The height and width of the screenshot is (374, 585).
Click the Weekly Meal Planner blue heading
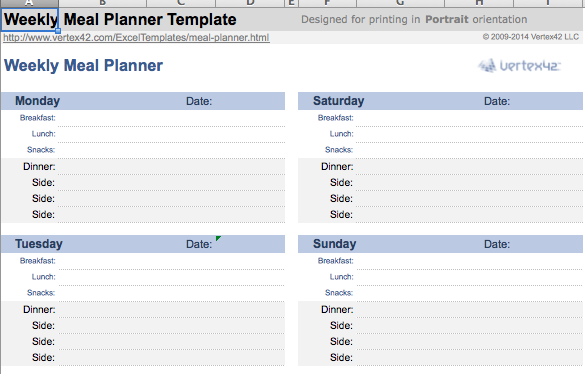84,66
